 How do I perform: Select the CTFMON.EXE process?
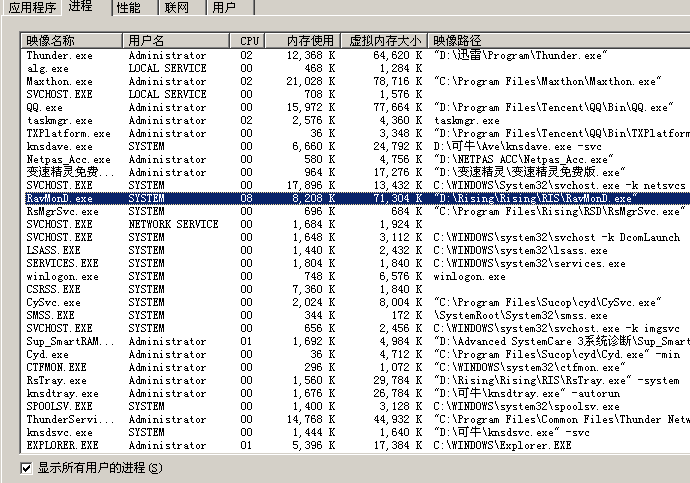coord(356,367)
